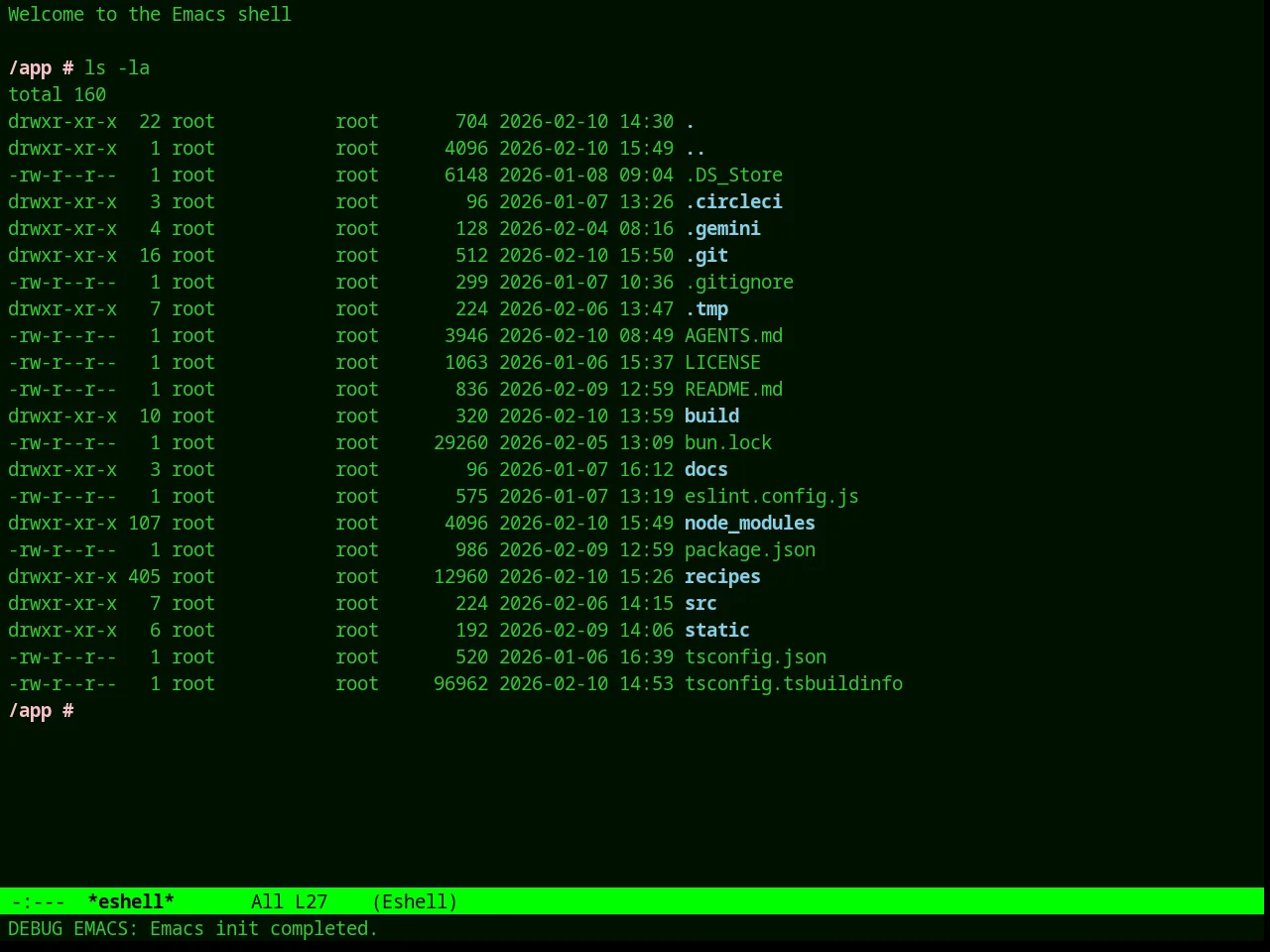Click the eslint.config.js file name
The width and height of the screenshot is (1270, 952).
pos(772,496)
